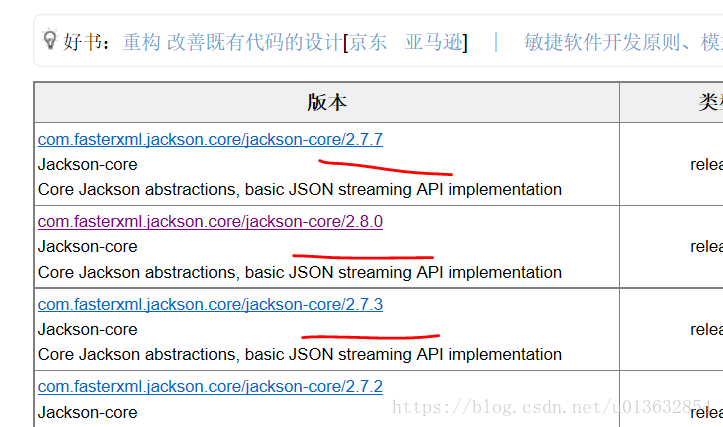The width and height of the screenshot is (723, 427).
Task: Click the Core Jackson abstractions description in the 2.8.0 row
Action: (300, 273)
